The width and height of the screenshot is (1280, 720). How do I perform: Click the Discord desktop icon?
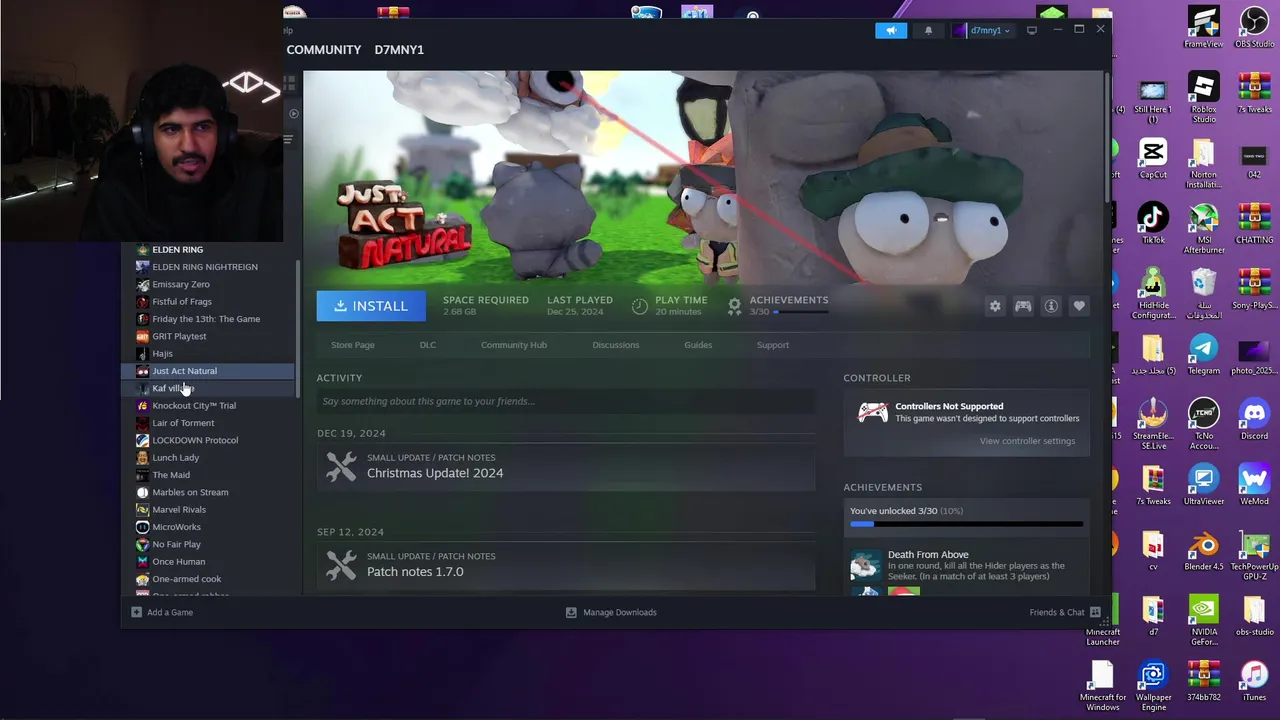(1254, 419)
